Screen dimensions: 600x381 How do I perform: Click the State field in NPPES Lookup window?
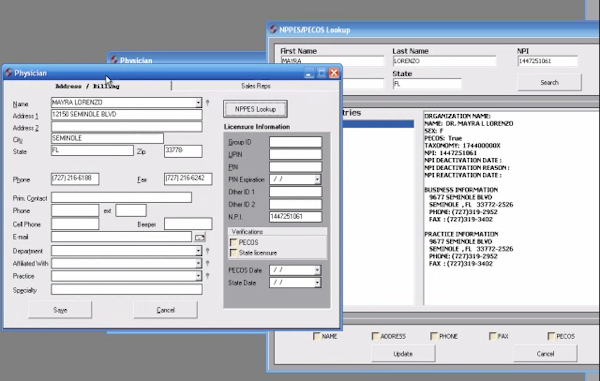[427, 84]
